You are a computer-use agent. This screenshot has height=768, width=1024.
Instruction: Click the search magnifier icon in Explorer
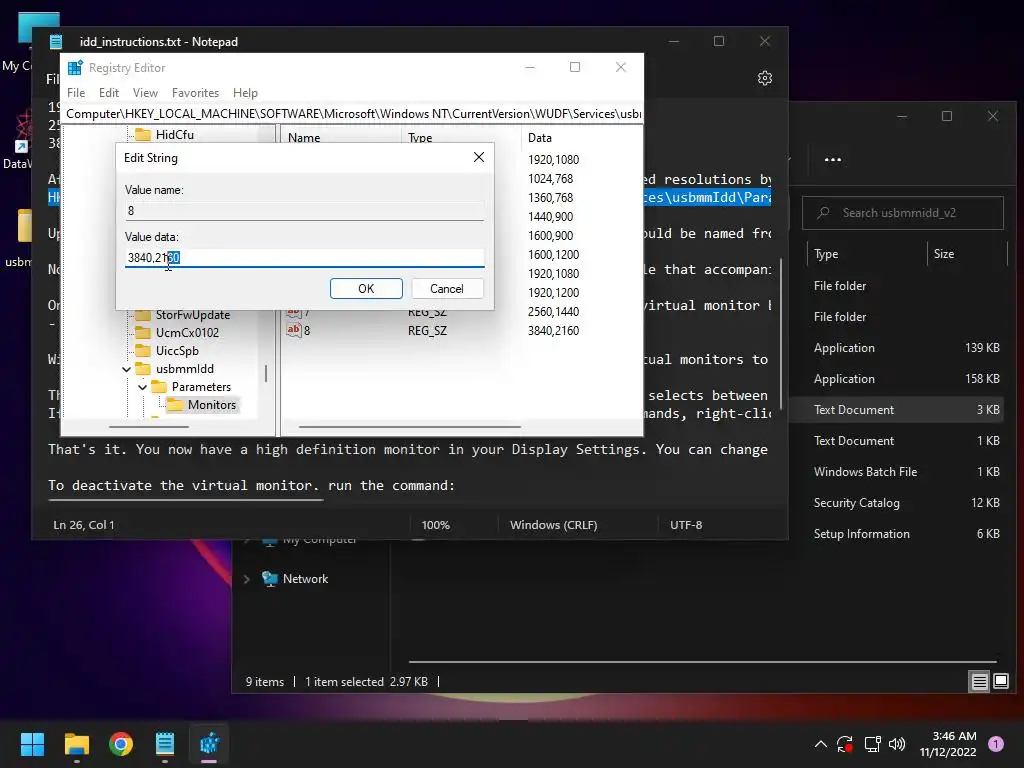tap(824, 212)
